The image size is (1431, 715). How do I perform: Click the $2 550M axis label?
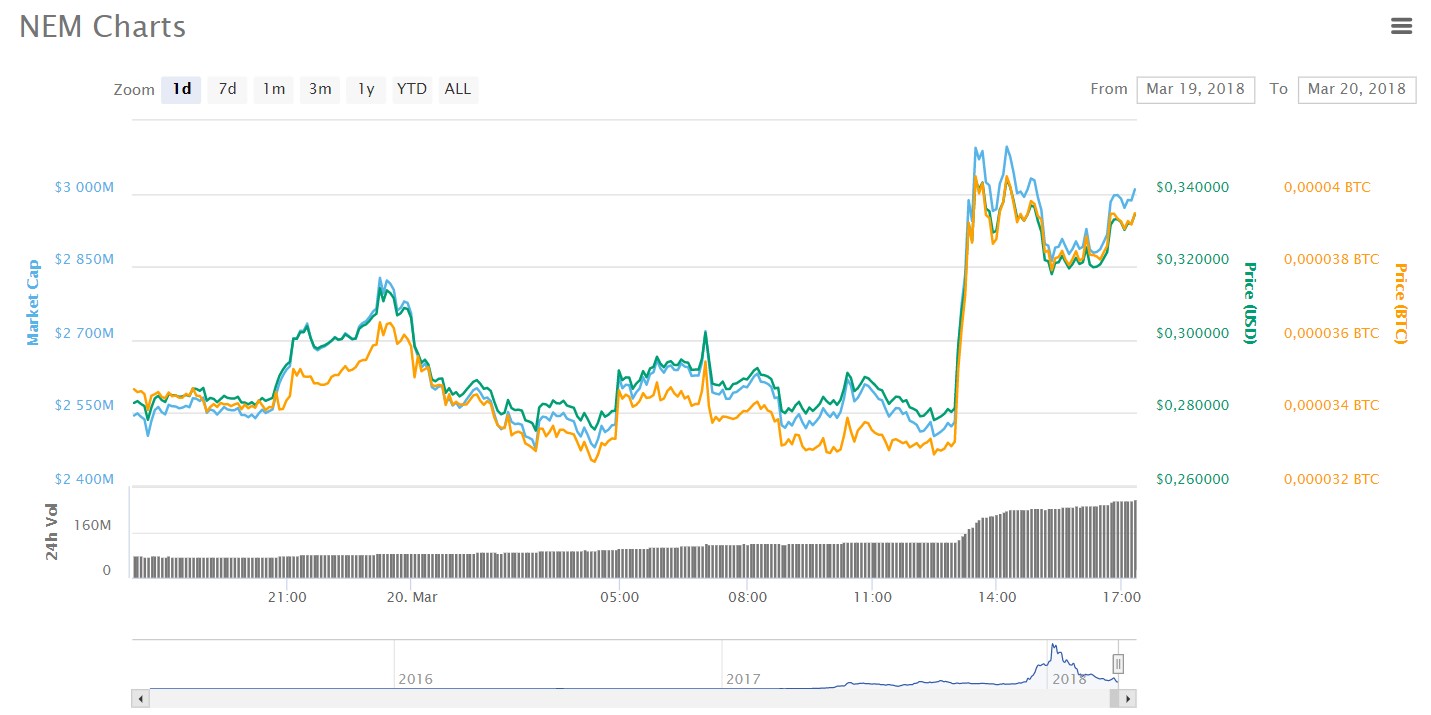[85, 406]
